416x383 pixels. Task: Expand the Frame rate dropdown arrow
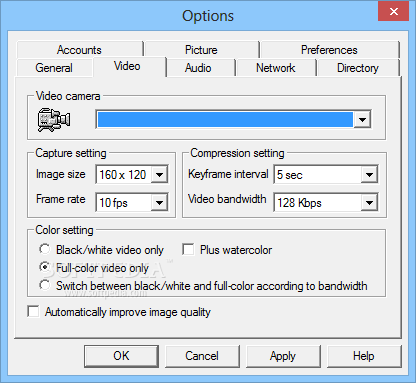[x=159, y=202]
